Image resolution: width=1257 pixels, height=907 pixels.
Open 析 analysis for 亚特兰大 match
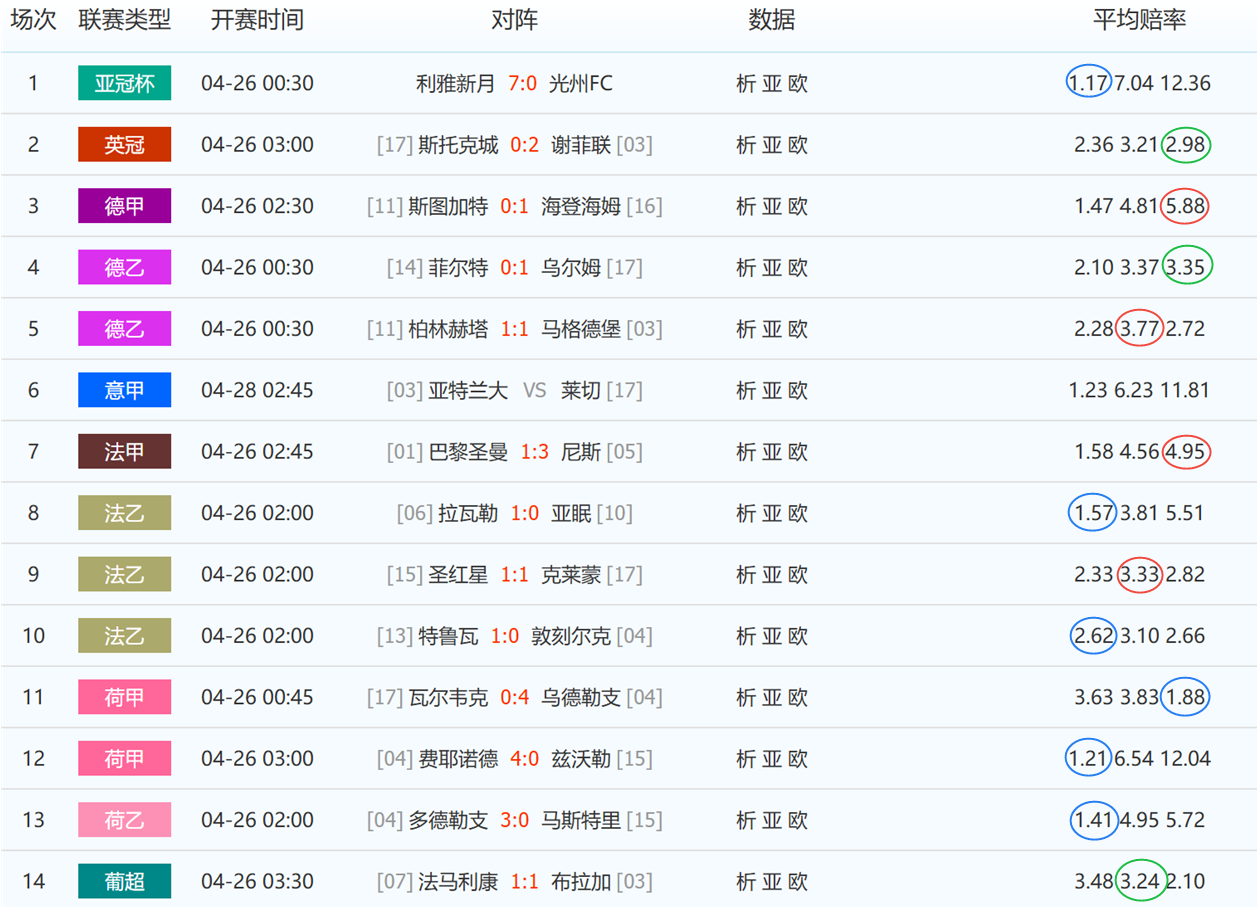point(746,390)
